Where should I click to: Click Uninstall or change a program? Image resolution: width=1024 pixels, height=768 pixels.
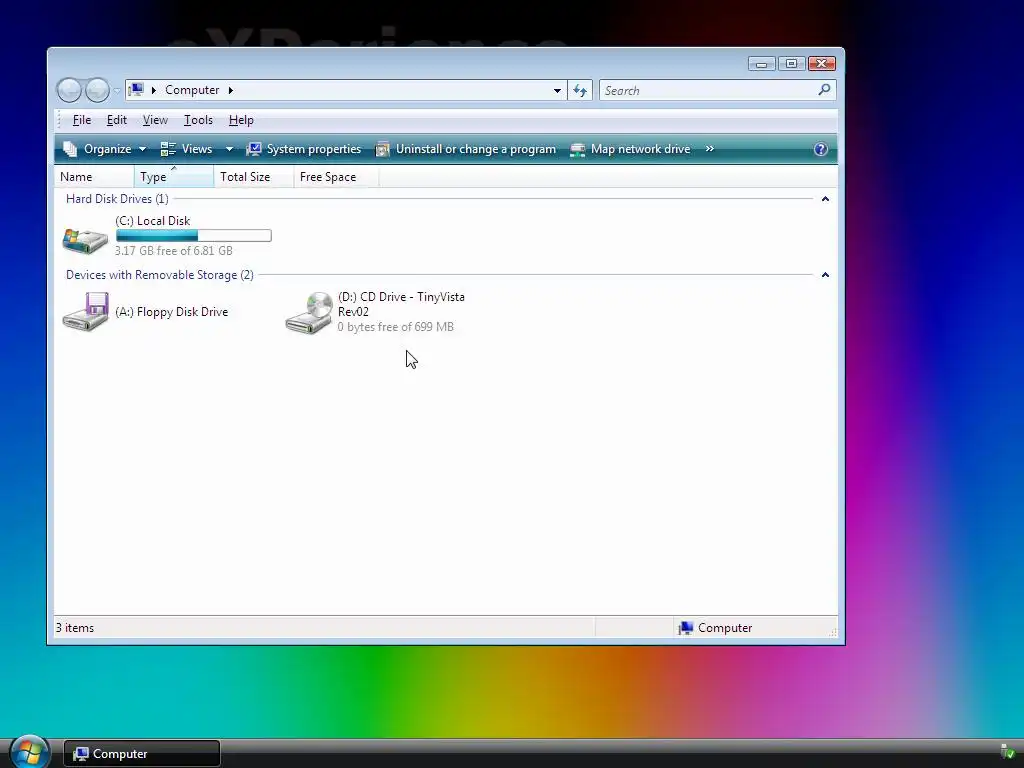466,149
